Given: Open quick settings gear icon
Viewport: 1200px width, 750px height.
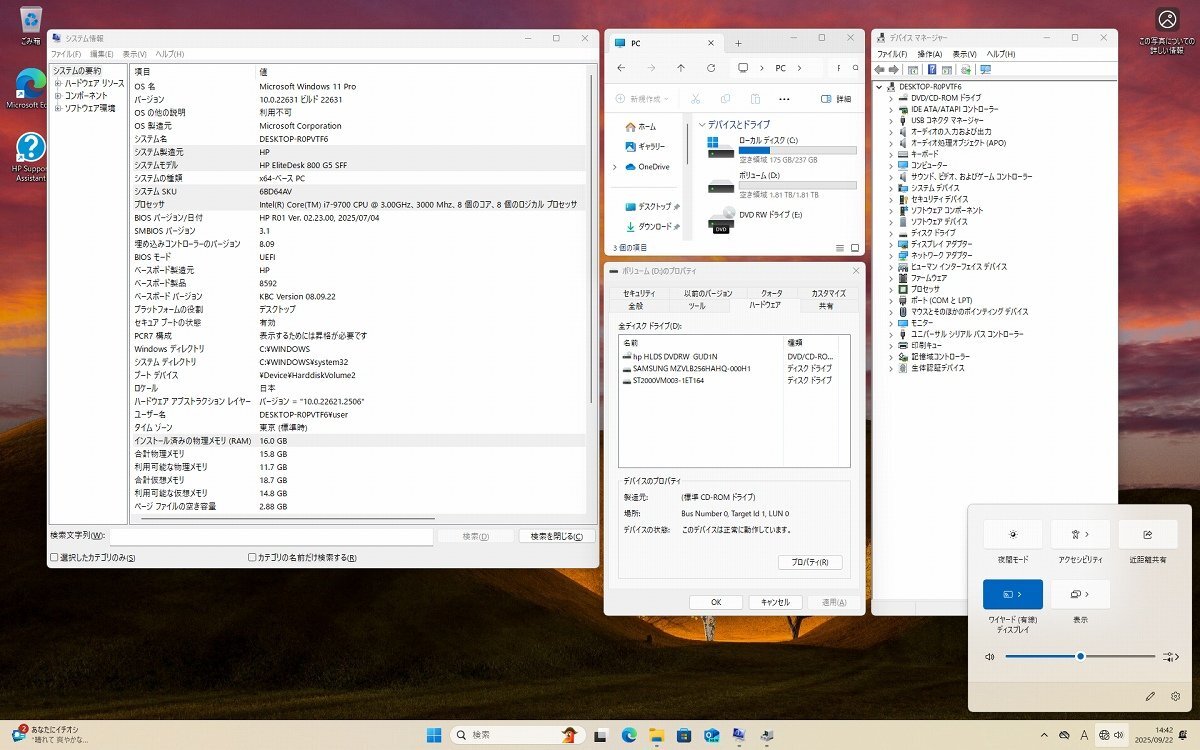Looking at the screenshot, I should [x=1175, y=696].
